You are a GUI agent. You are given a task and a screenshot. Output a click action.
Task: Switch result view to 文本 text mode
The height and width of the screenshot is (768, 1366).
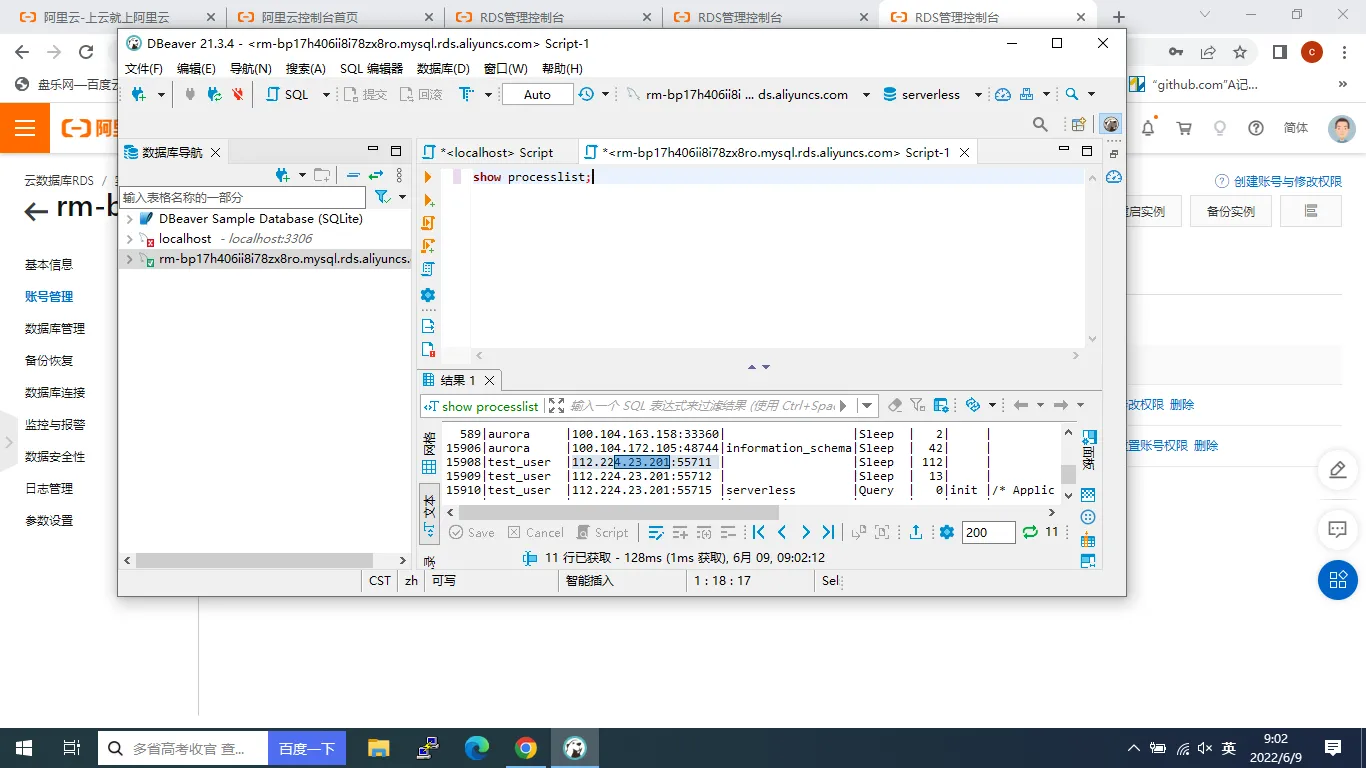tap(429, 515)
